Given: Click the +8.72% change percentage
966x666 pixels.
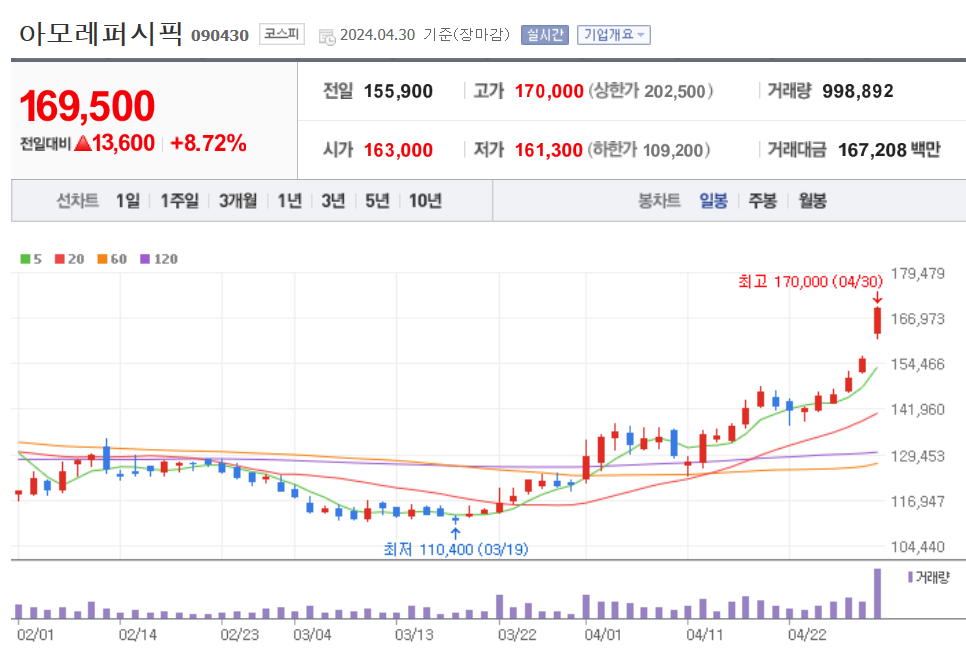Looking at the screenshot, I should click(208, 143).
